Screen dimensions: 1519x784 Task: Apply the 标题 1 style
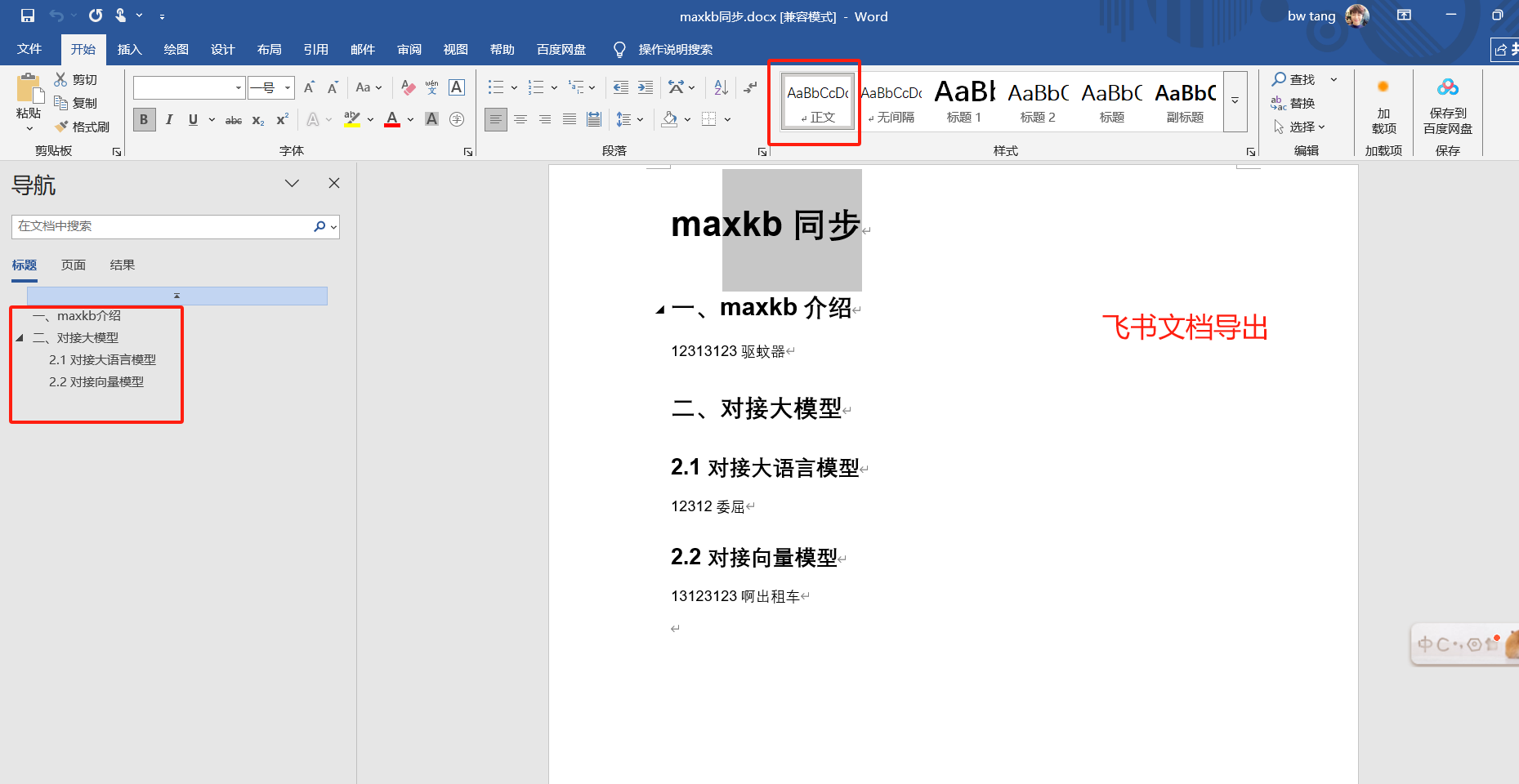pos(964,101)
